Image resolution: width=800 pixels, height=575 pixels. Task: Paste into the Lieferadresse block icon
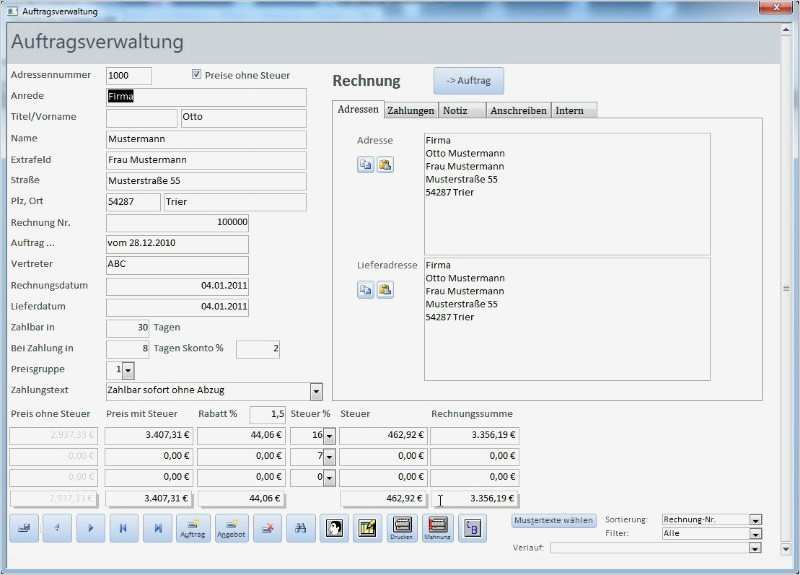385,290
